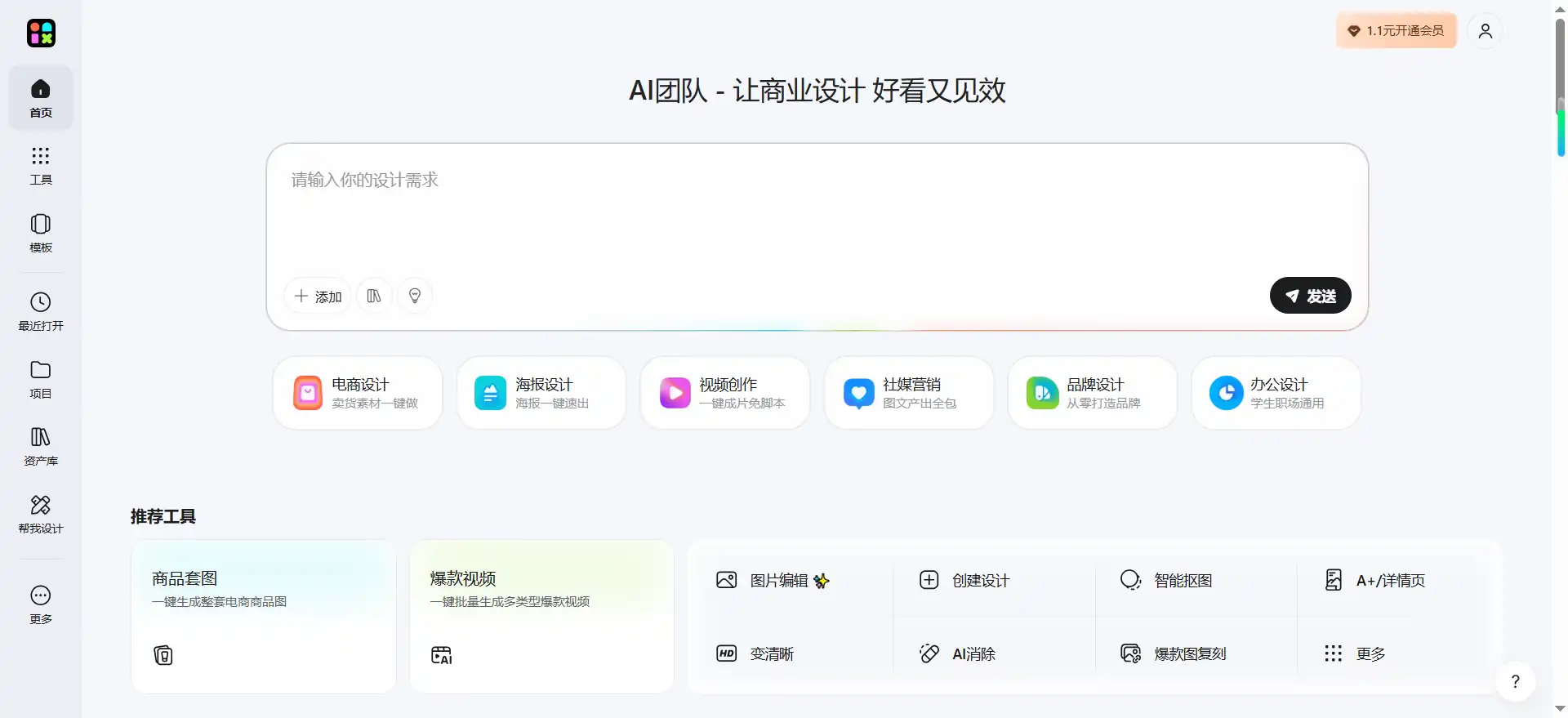This screenshot has width=1568, height=718.
Task: Click the 发送 send button
Action: (1310, 296)
